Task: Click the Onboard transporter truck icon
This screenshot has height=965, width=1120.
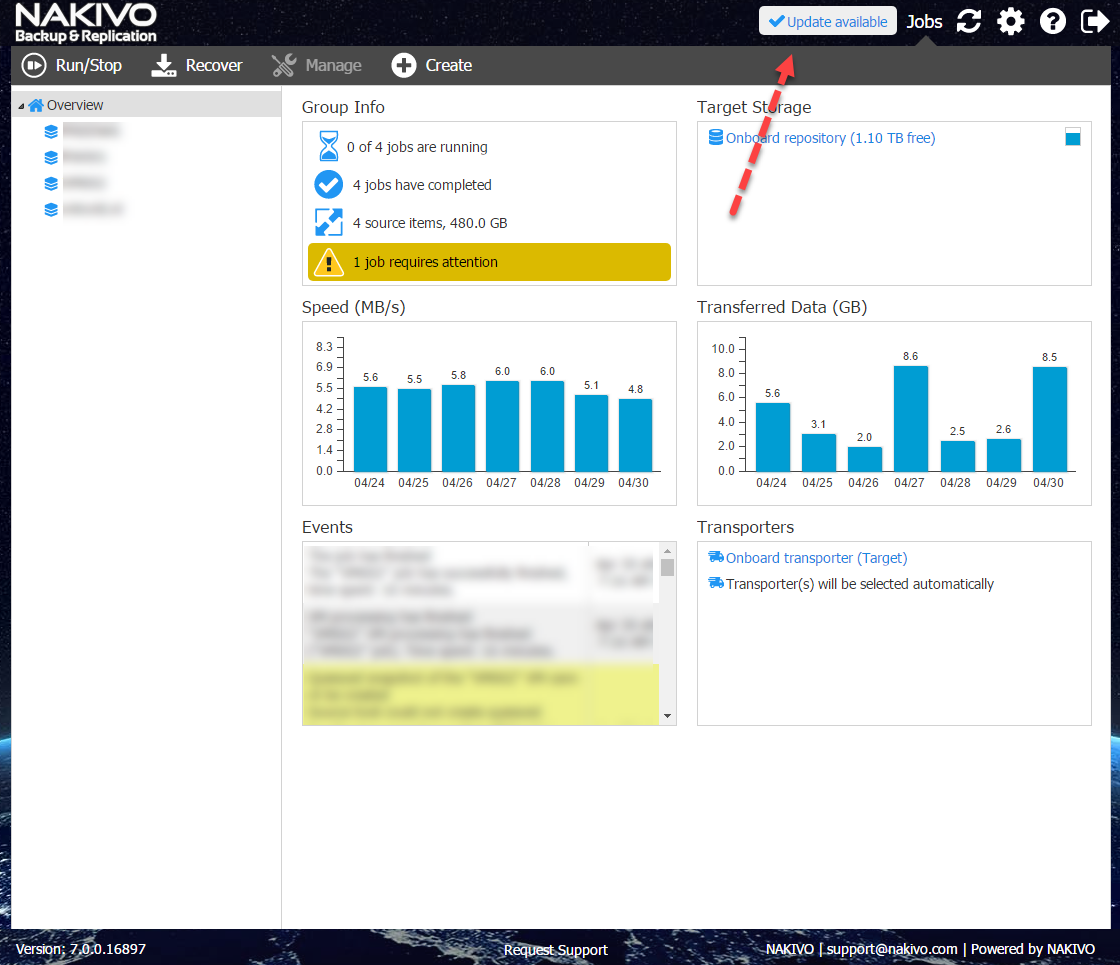Action: [716, 557]
